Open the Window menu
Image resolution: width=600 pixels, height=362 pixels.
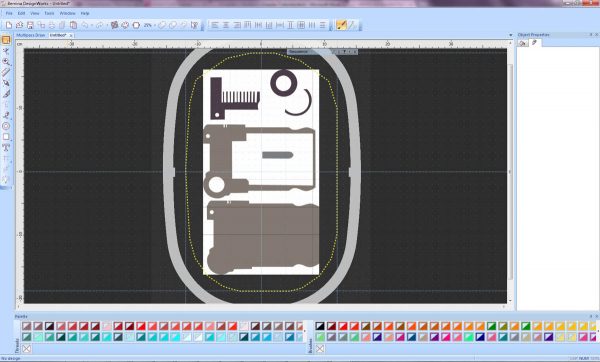(x=67, y=13)
